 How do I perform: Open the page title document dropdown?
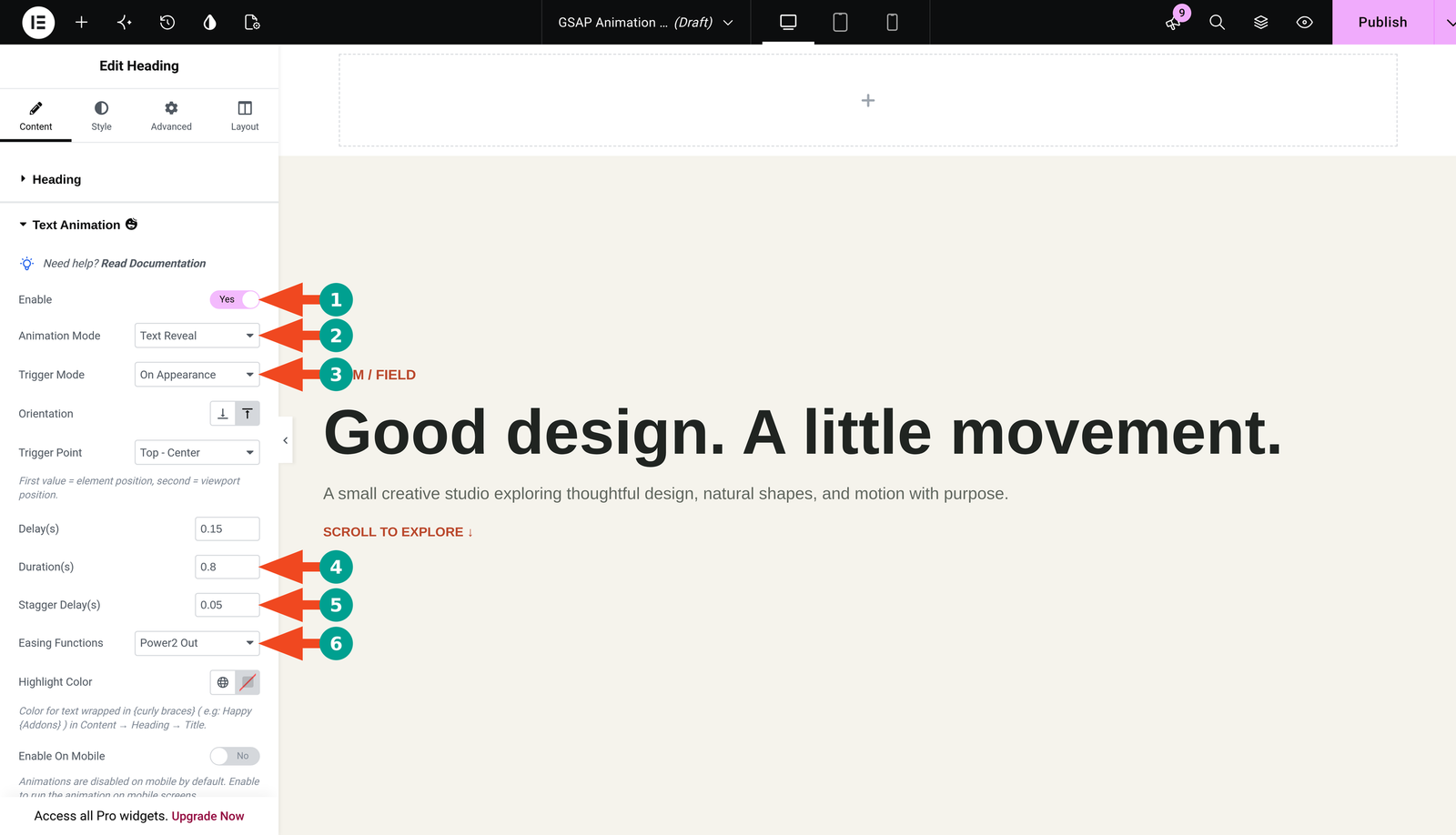tap(645, 22)
